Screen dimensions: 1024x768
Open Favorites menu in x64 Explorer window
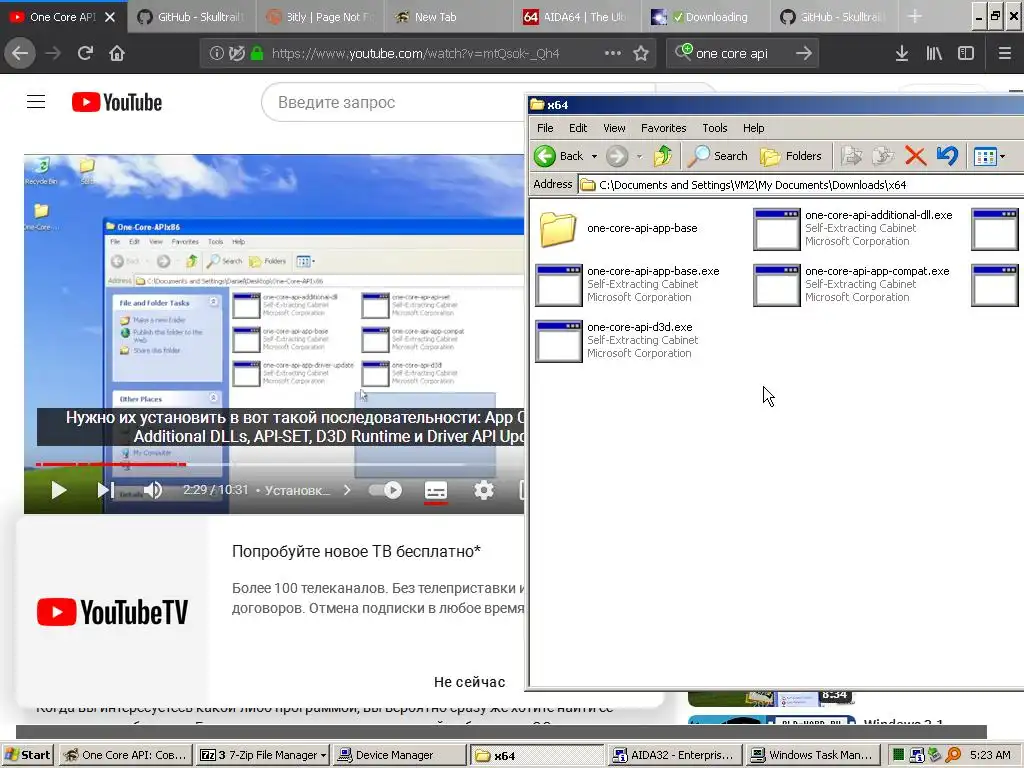tap(664, 128)
